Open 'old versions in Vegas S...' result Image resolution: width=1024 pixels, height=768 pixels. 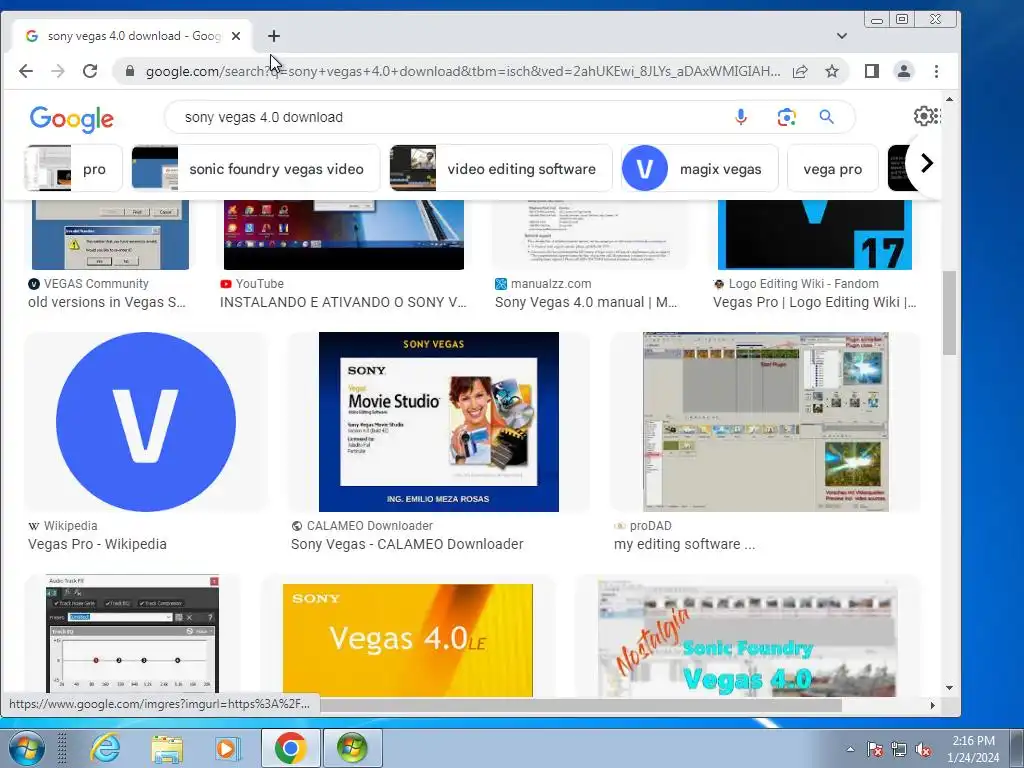pyautogui.click(x=106, y=302)
